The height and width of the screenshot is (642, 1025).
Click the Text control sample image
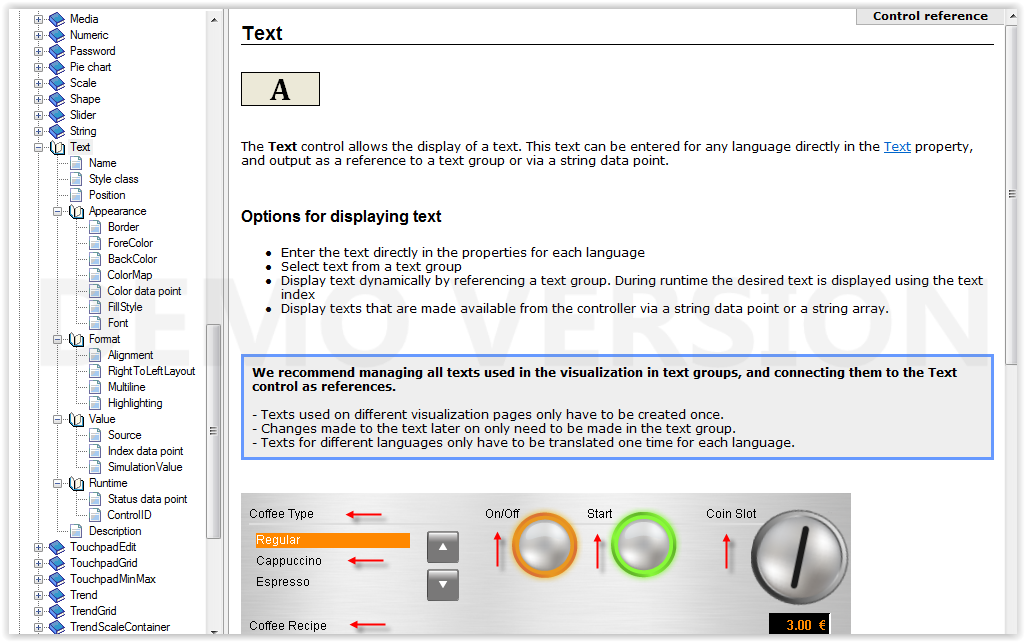pos(280,89)
